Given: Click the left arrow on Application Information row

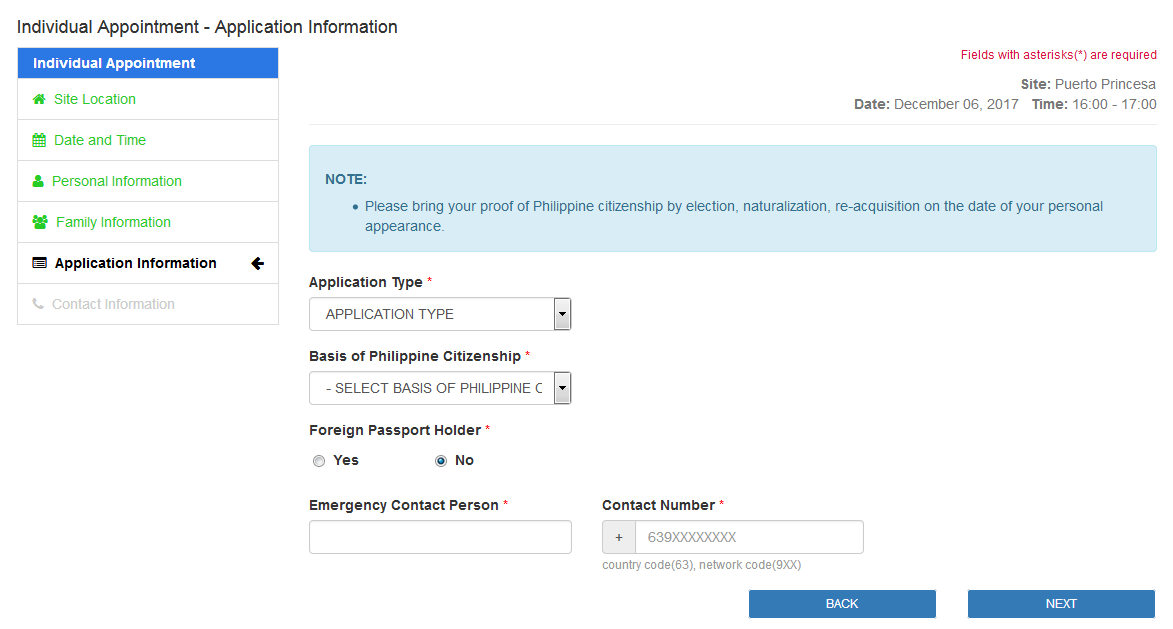Looking at the screenshot, I should coord(258,263).
